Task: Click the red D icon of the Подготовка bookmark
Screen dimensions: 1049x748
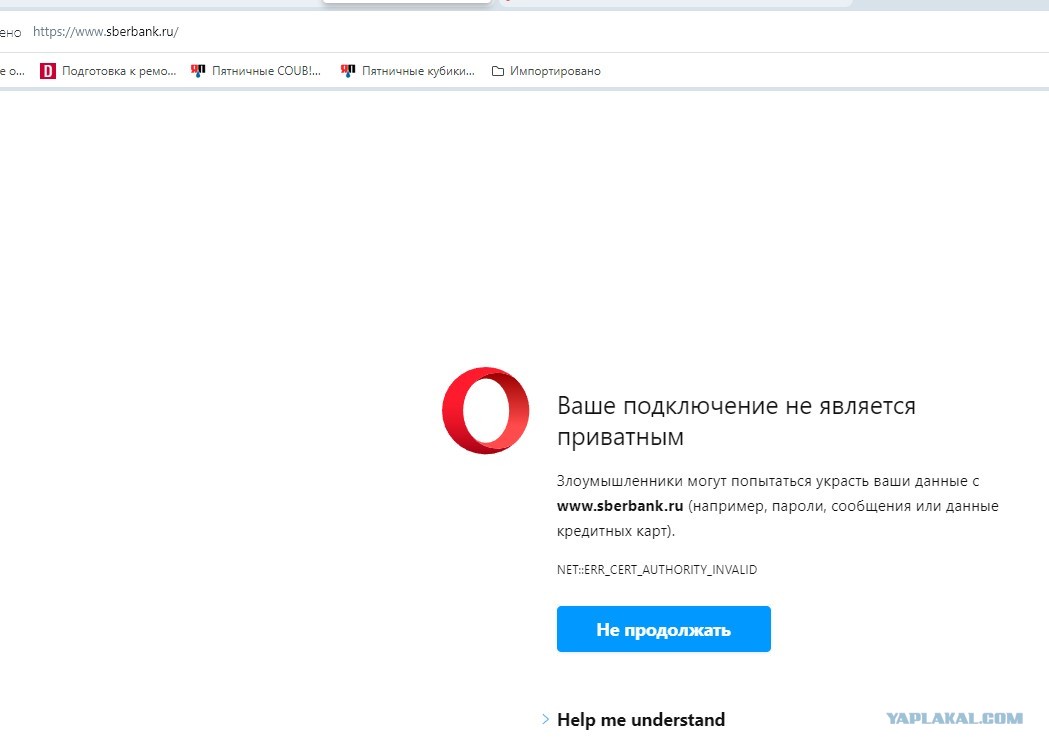Action: point(48,71)
